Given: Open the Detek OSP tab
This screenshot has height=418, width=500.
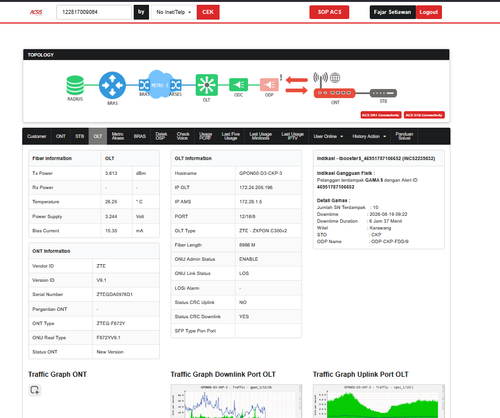Looking at the screenshot, I should coord(161,136).
